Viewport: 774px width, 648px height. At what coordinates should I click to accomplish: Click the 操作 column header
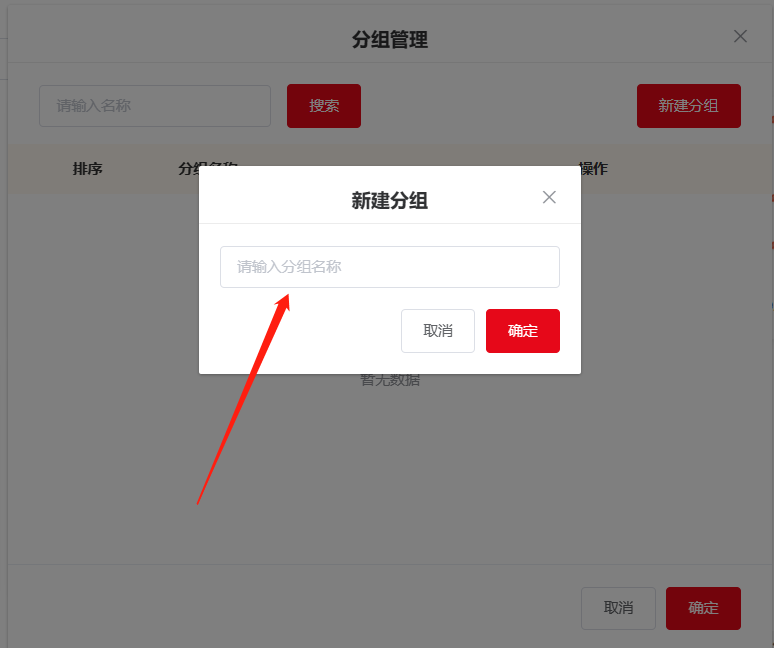(x=593, y=169)
